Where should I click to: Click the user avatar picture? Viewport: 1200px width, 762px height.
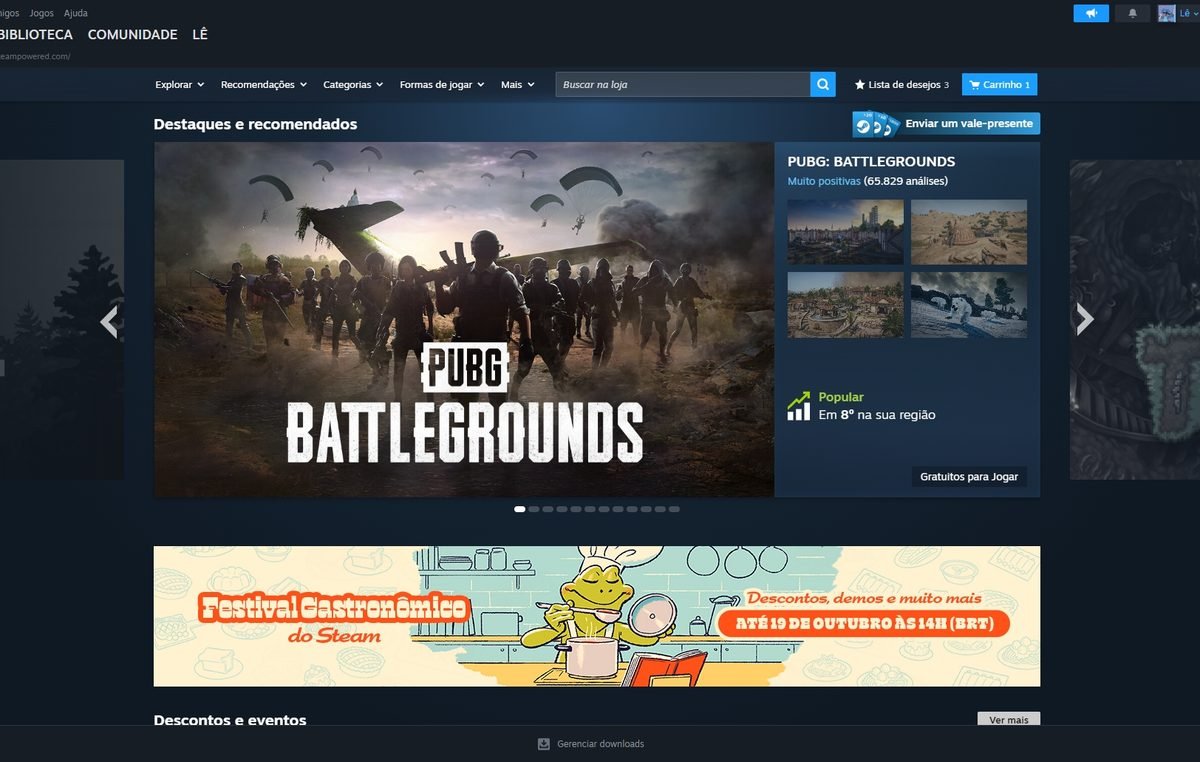click(x=1167, y=13)
